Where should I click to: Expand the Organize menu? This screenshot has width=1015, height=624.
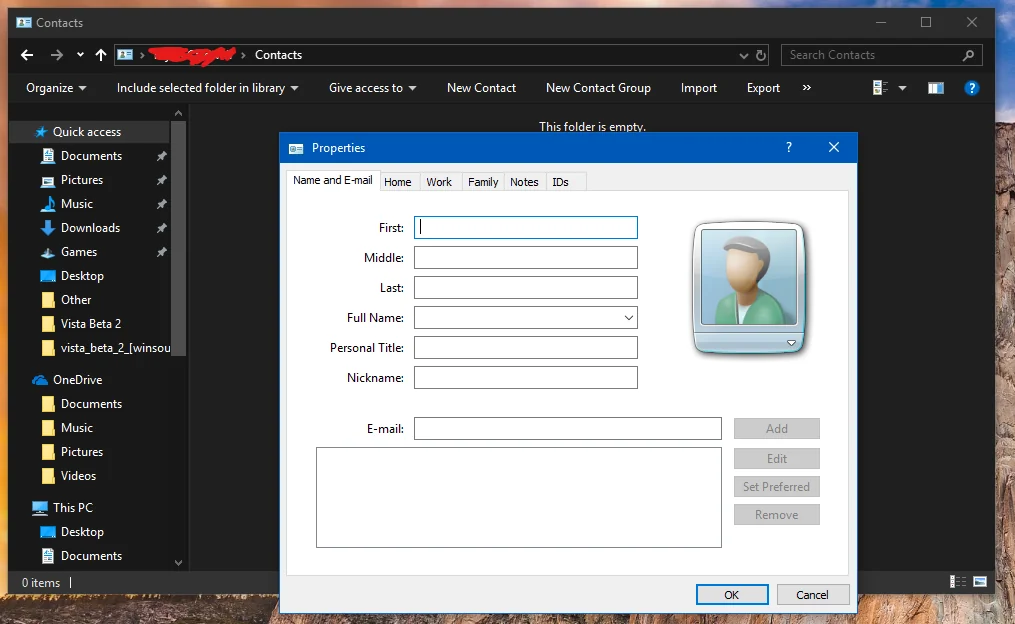[56, 88]
